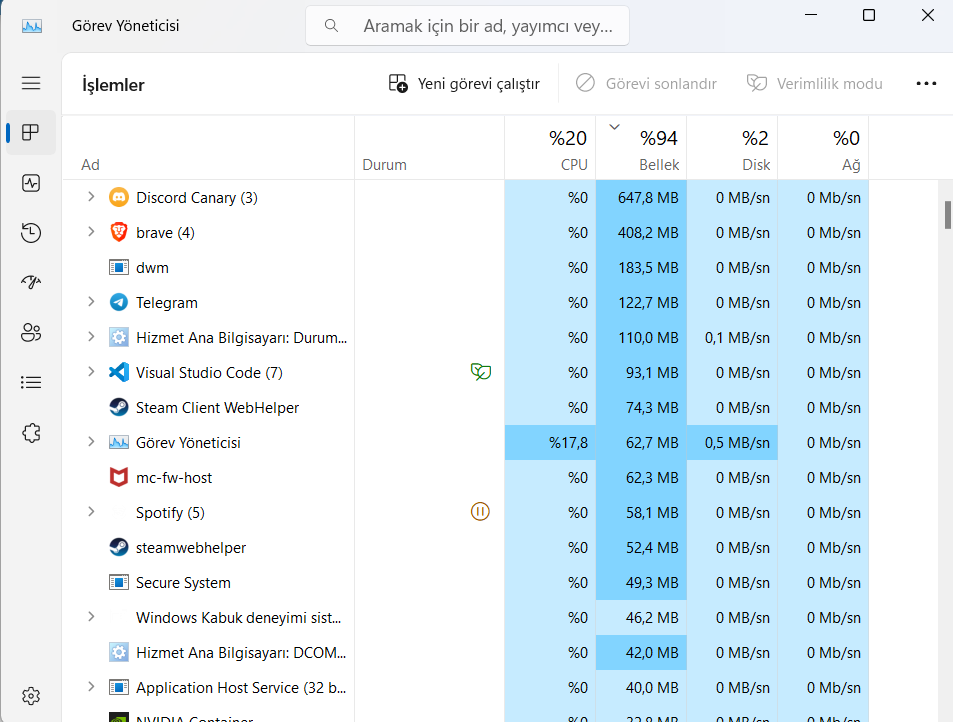Open the Services puzzle-piece page icon
Image resolution: width=953 pixels, height=722 pixels.
tap(31, 433)
